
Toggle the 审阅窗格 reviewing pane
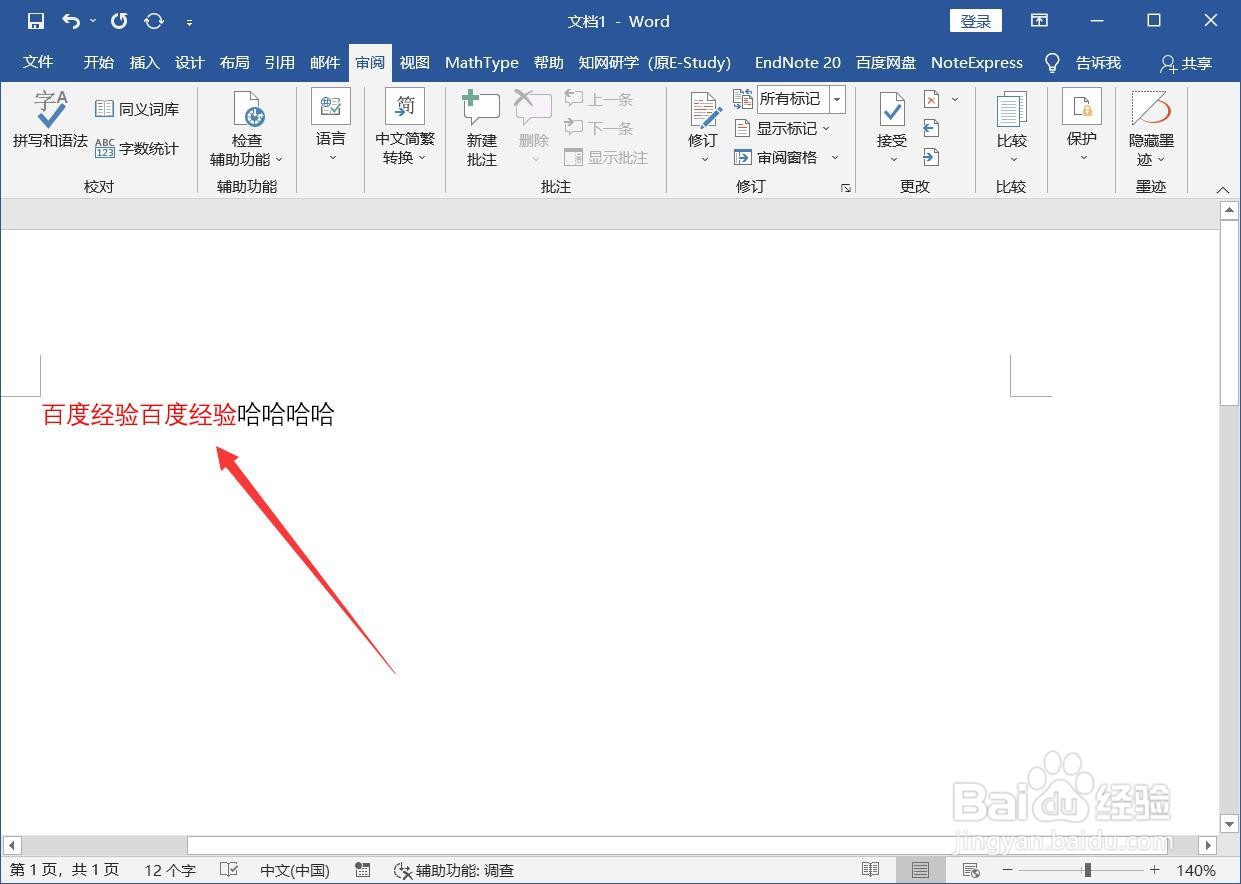[775, 157]
